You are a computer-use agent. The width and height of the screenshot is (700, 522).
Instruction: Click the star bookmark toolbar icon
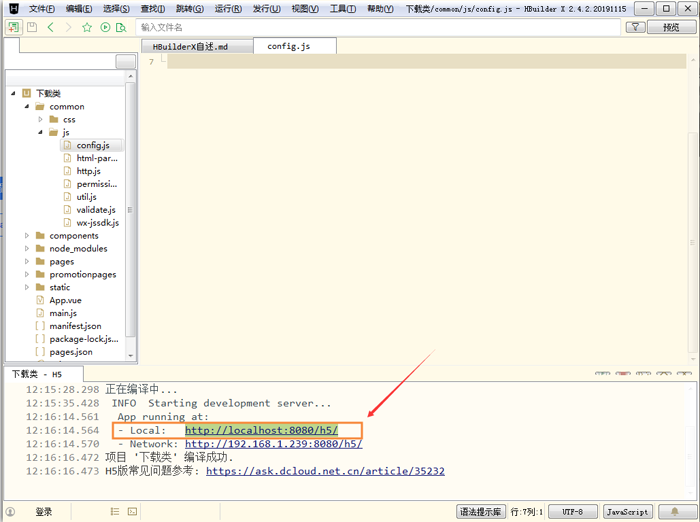click(x=87, y=27)
